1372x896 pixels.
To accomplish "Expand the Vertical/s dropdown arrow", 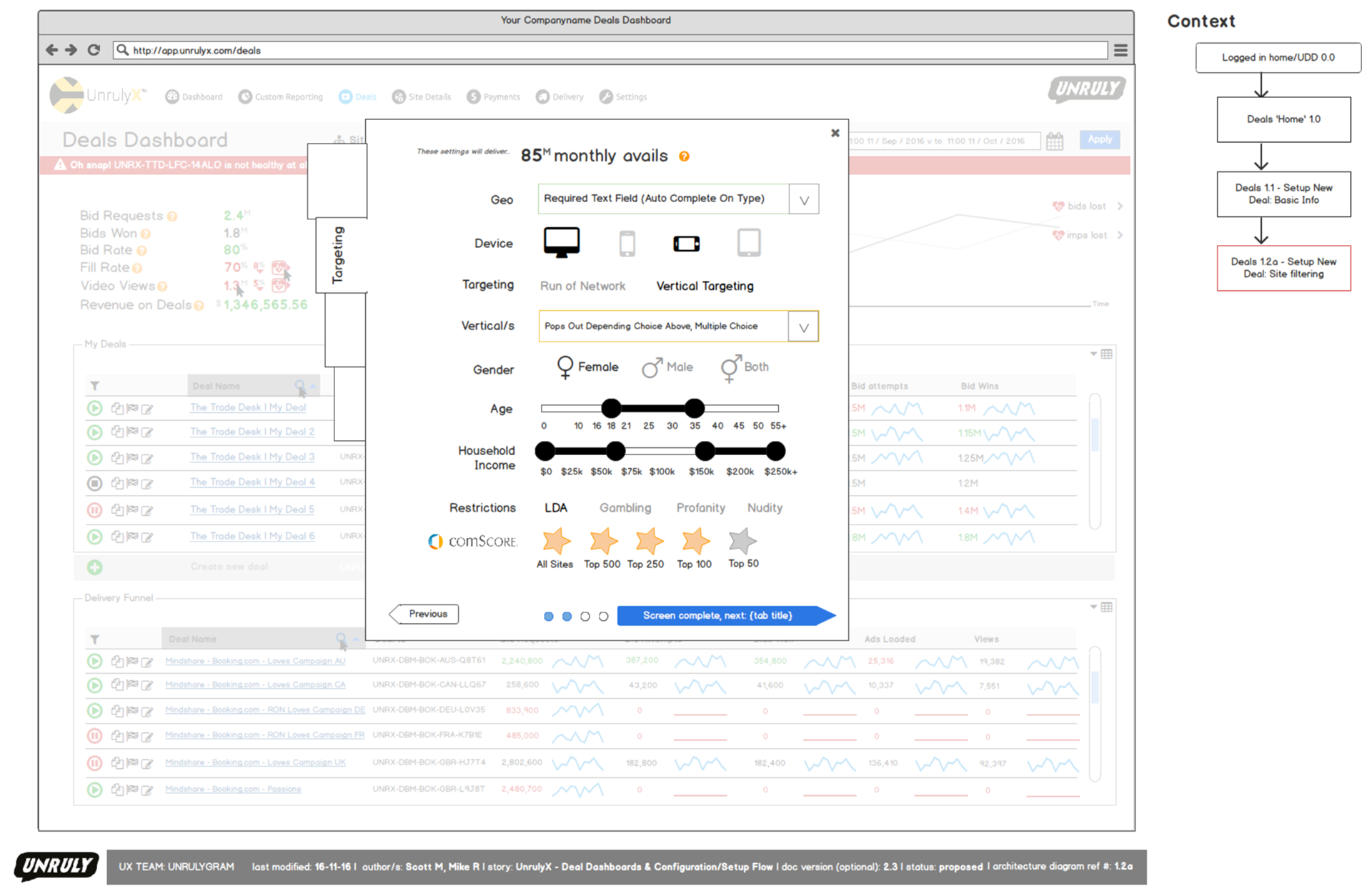I will pyautogui.click(x=803, y=327).
